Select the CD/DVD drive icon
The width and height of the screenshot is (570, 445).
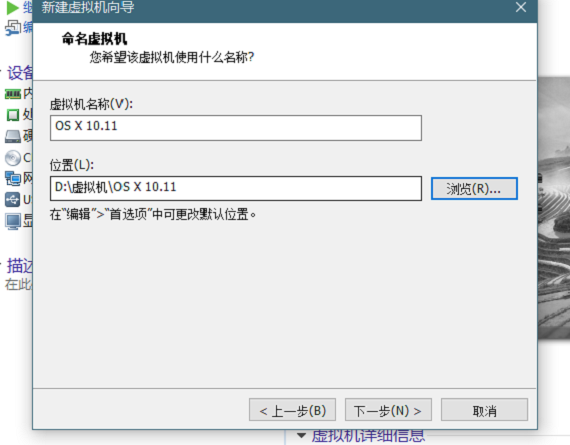pyautogui.click(x=13, y=158)
